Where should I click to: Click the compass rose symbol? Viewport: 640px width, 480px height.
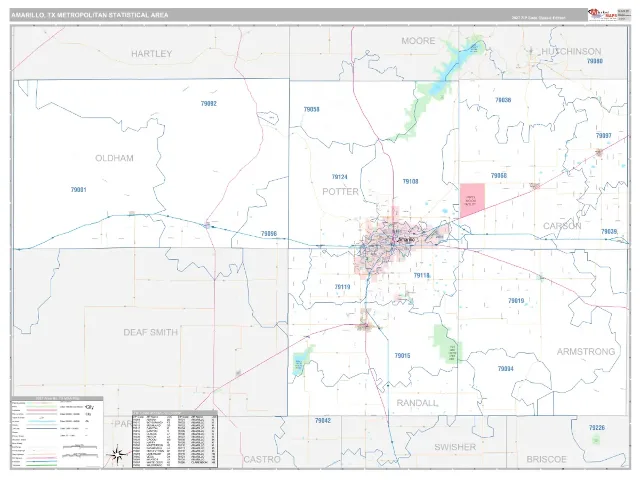click(x=117, y=455)
